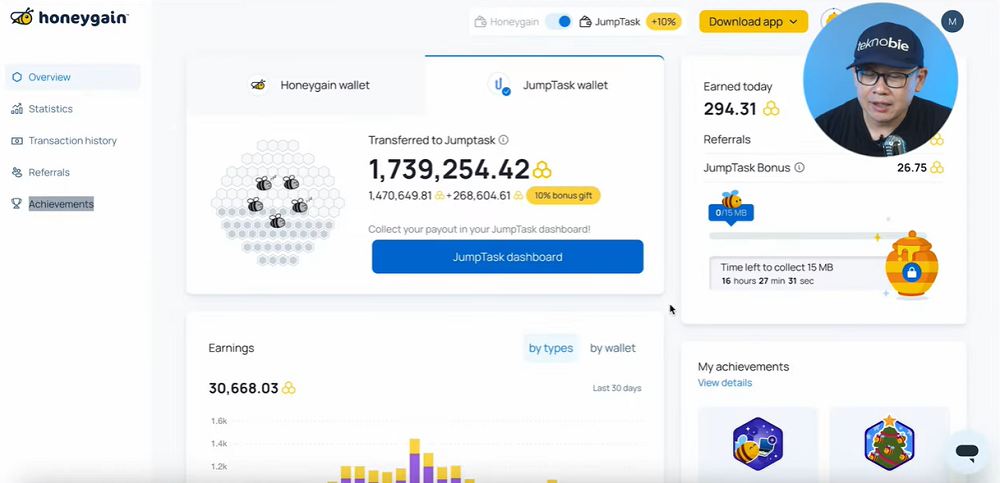1000x483 pixels.
Task: Click the credits icon next to 294.31
Action: click(771, 109)
